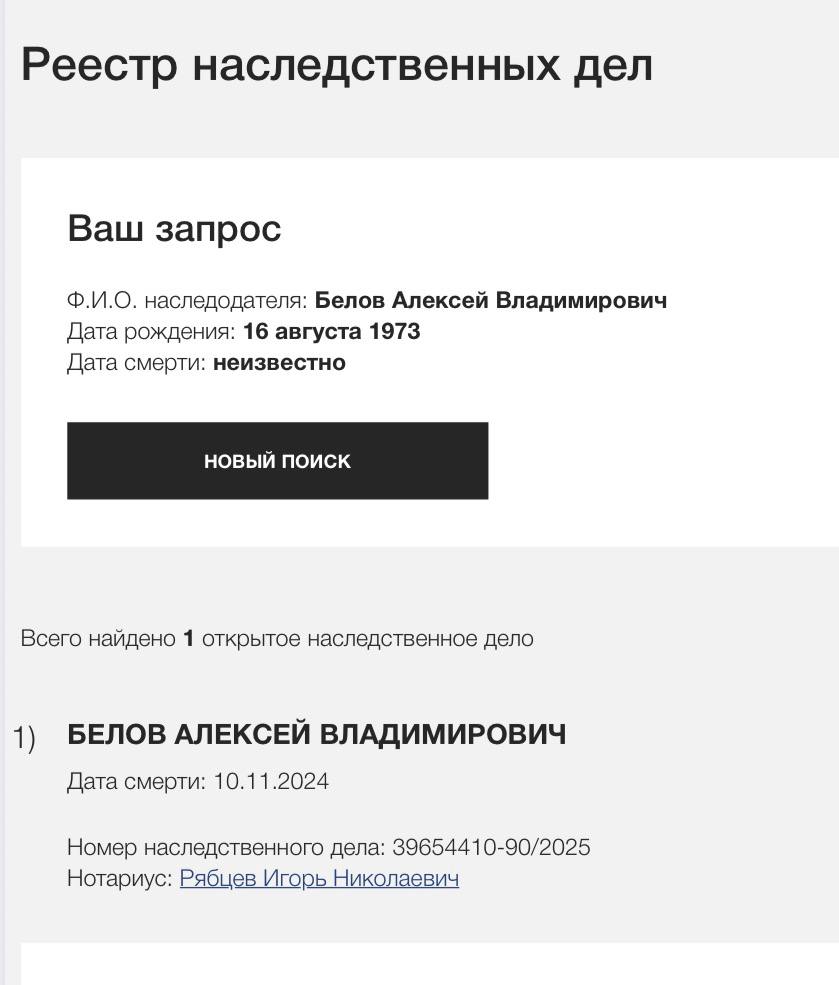The height and width of the screenshot is (985, 839).
Task: Click the Ваш запрос section heading
Action: [x=174, y=229]
